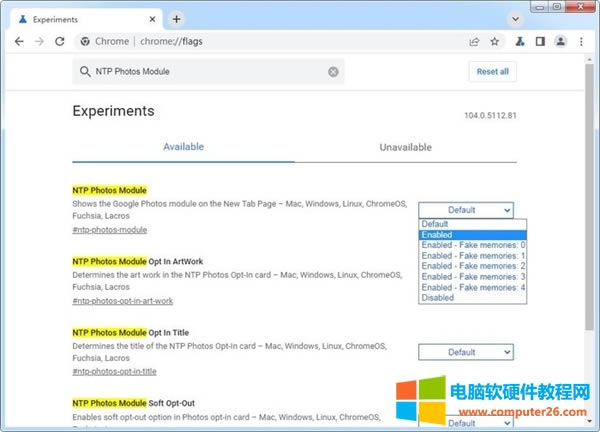Click the browser back arrow

(x=16, y=41)
